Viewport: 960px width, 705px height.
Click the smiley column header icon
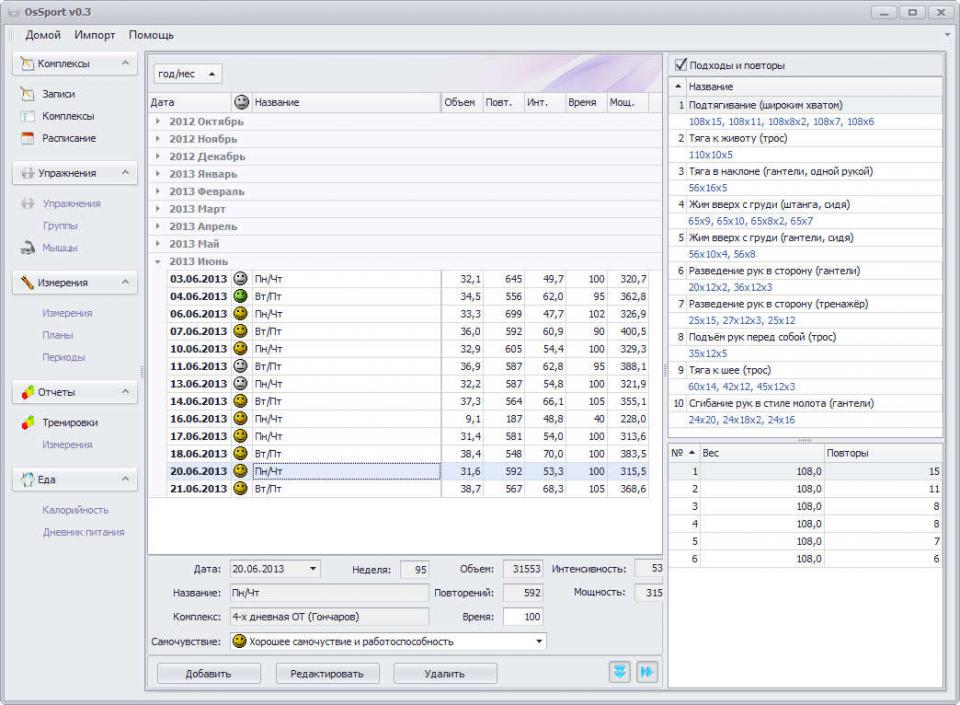click(x=240, y=102)
